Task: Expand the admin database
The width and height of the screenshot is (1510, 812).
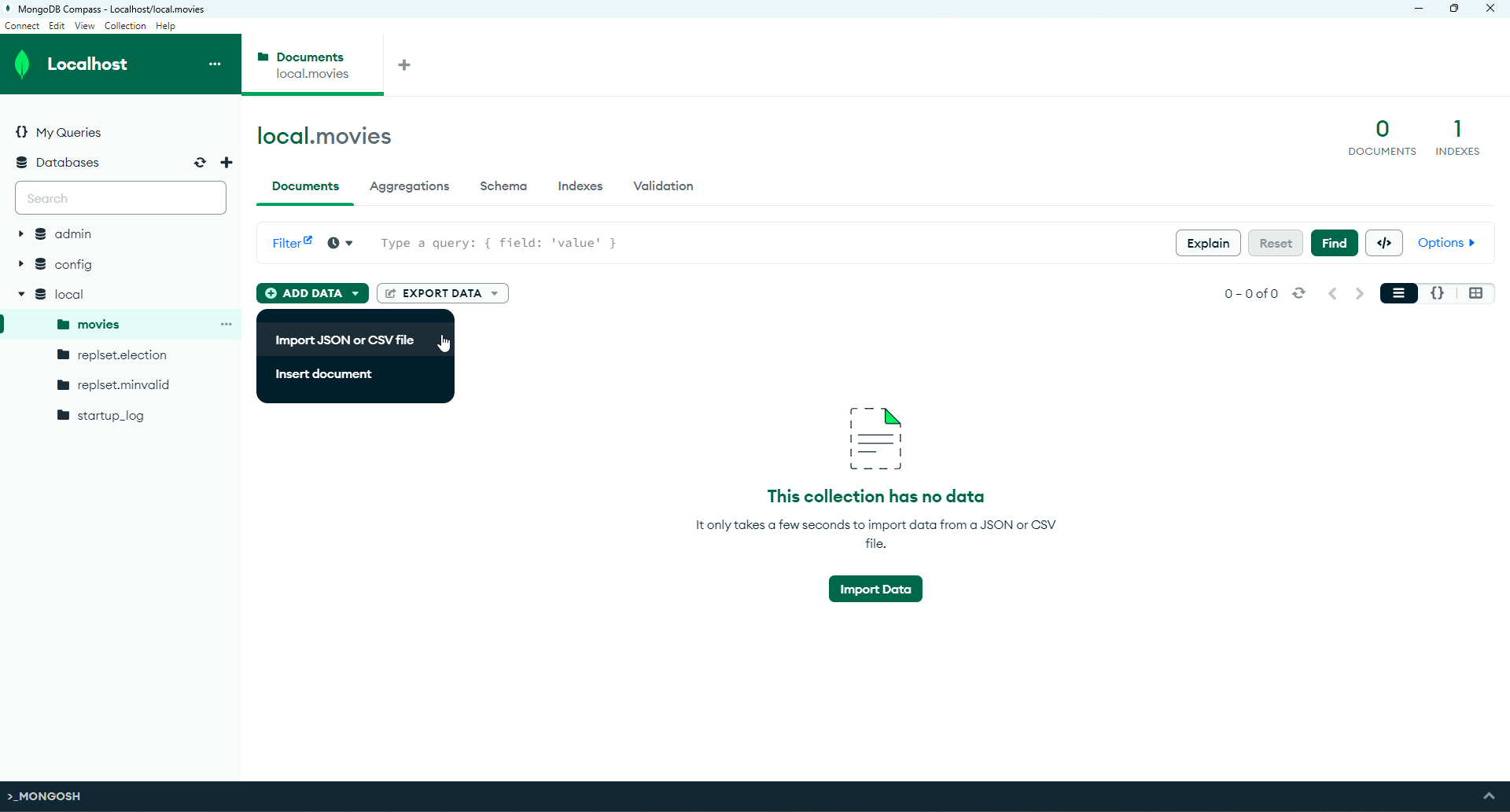Action: click(20, 233)
